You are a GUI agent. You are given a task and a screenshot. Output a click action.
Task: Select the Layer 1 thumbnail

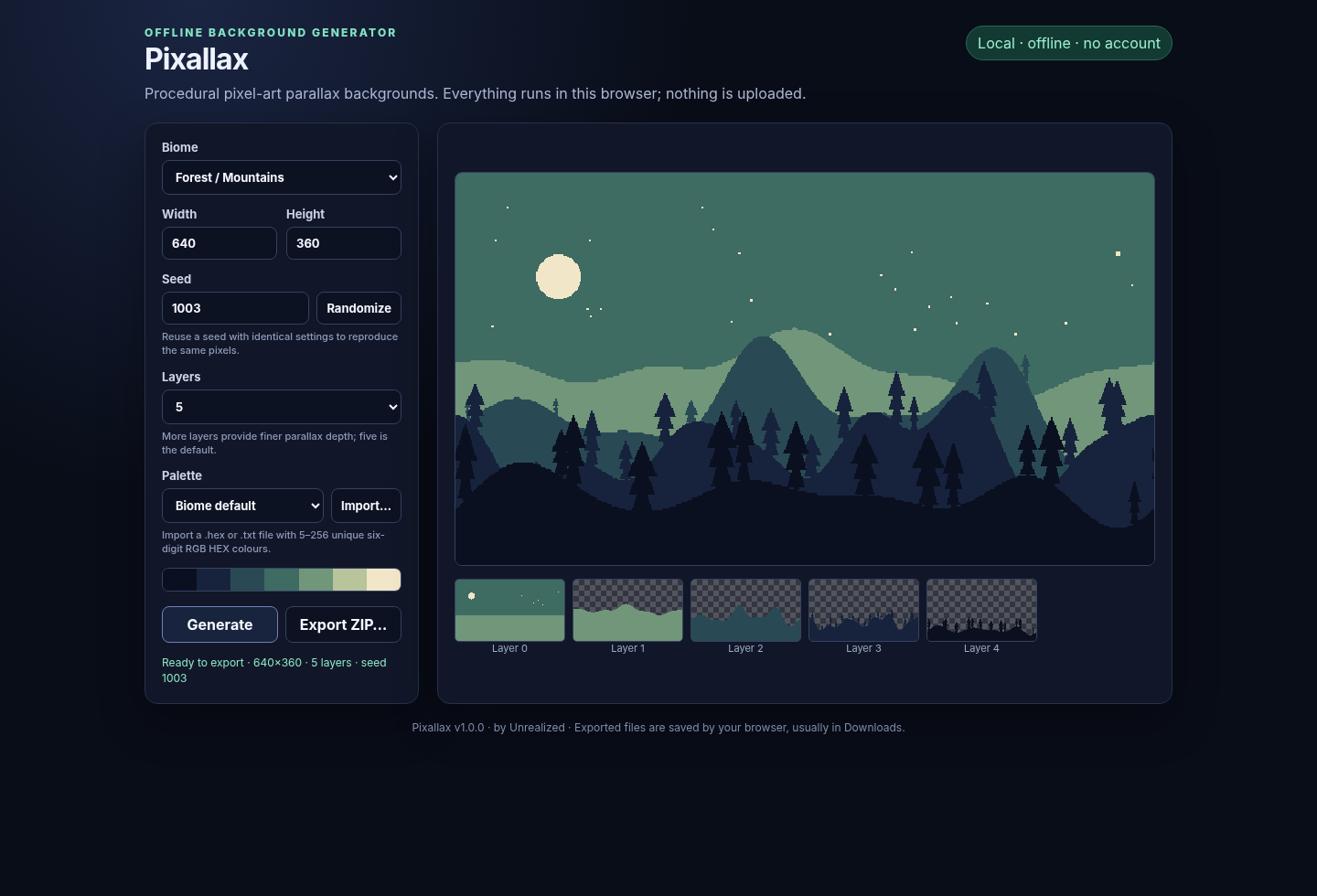[x=627, y=610]
